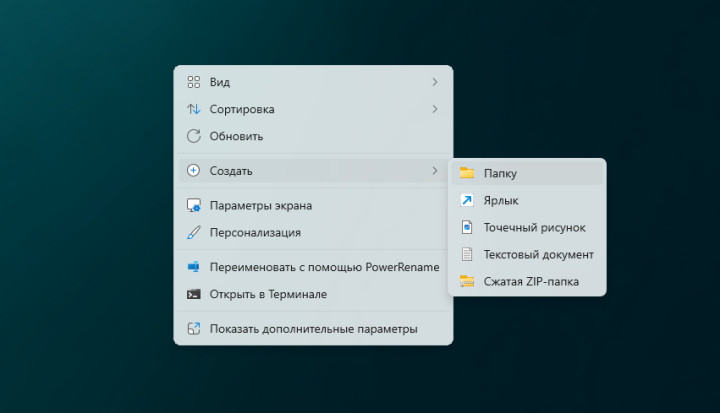
Task: Click the sort arrows icon beside Сортировка
Action: 194,109
